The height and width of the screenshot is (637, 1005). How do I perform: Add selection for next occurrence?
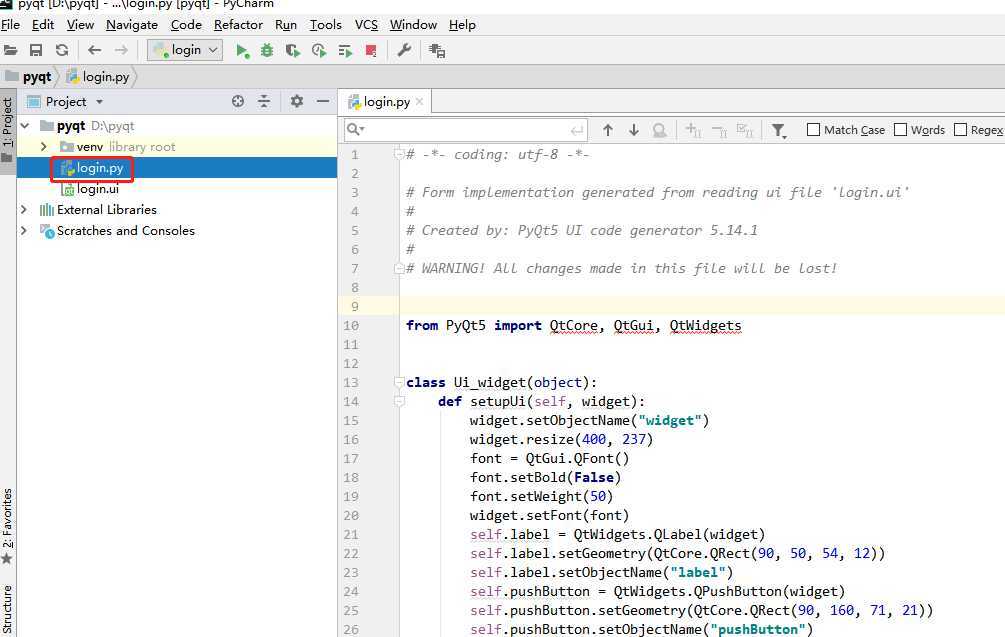click(693, 130)
